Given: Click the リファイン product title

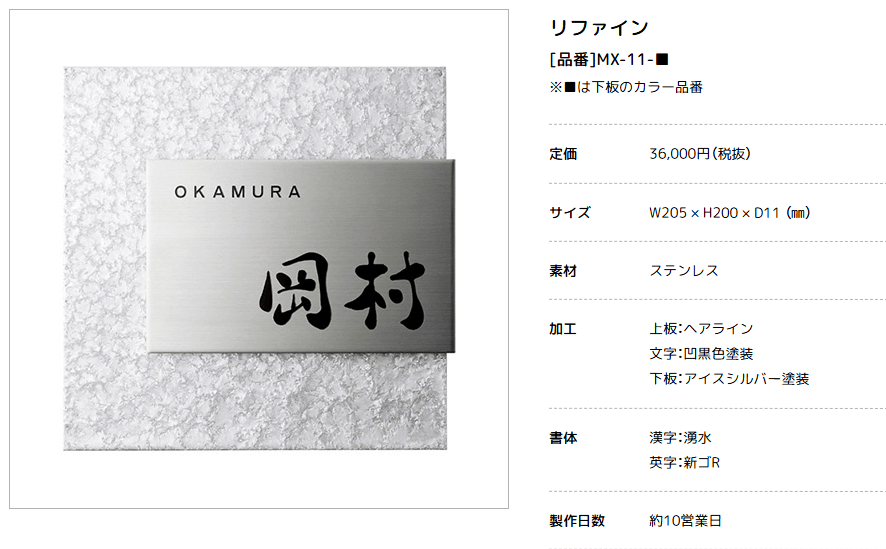Looking at the screenshot, I should pos(599,28).
